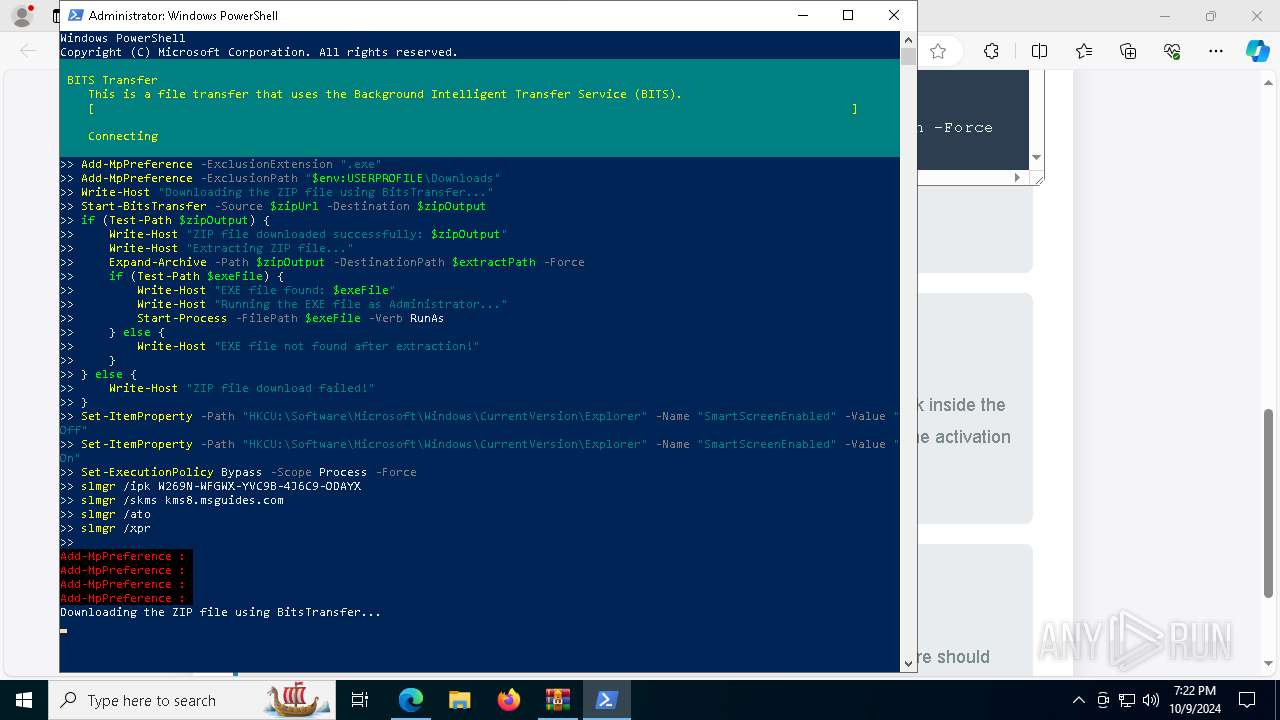1280x720 pixels.
Task: Open the Edge extensions puzzle icon
Action: [991, 51]
